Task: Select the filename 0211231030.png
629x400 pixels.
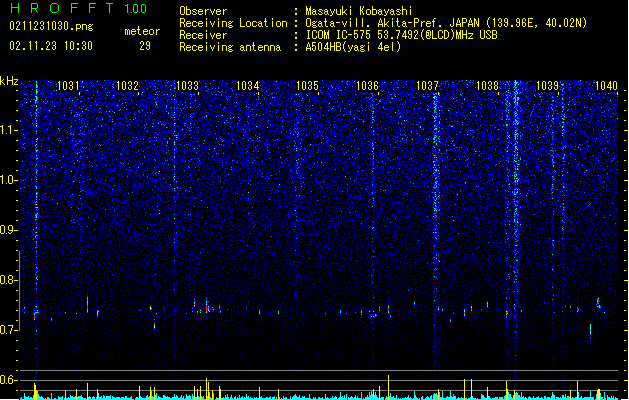Action: coord(51,26)
